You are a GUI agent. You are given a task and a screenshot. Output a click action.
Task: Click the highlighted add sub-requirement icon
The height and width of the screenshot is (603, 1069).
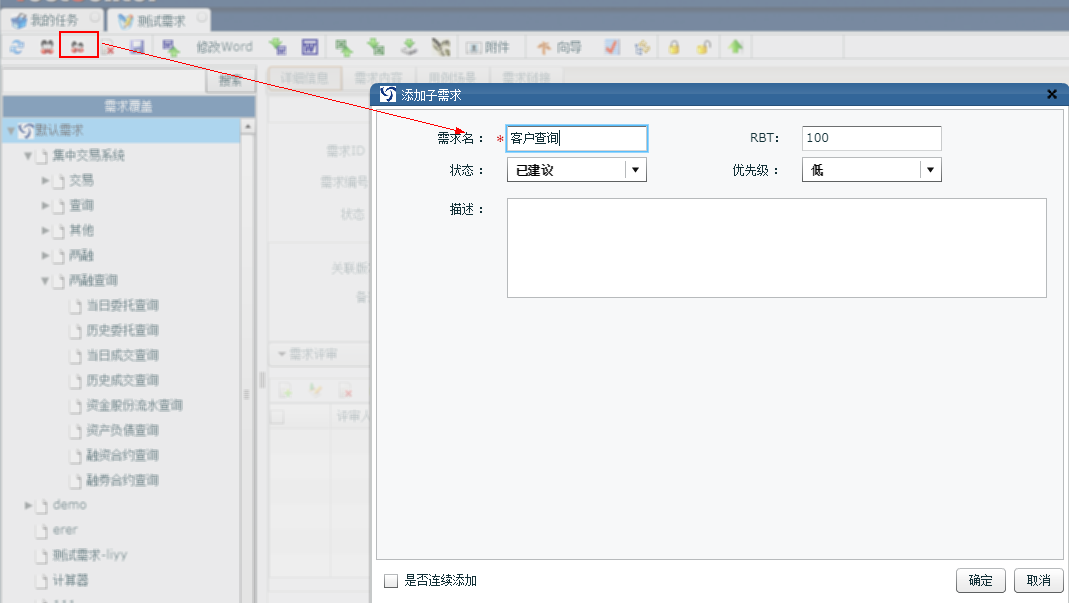point(78,47)
